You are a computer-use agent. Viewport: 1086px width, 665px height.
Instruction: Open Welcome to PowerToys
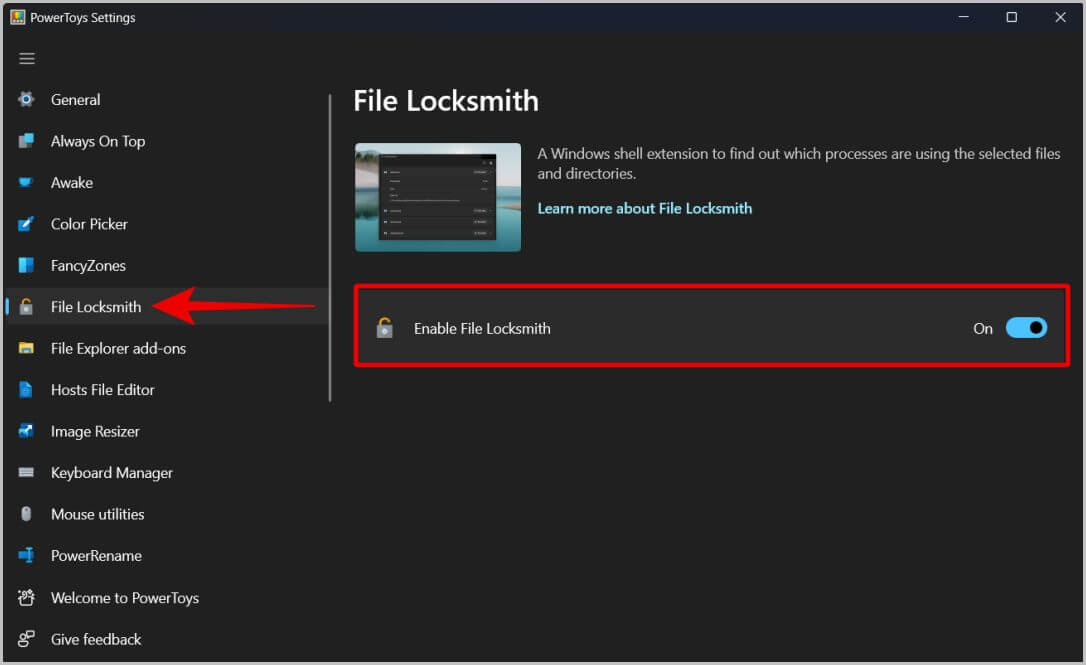point(125,598)
